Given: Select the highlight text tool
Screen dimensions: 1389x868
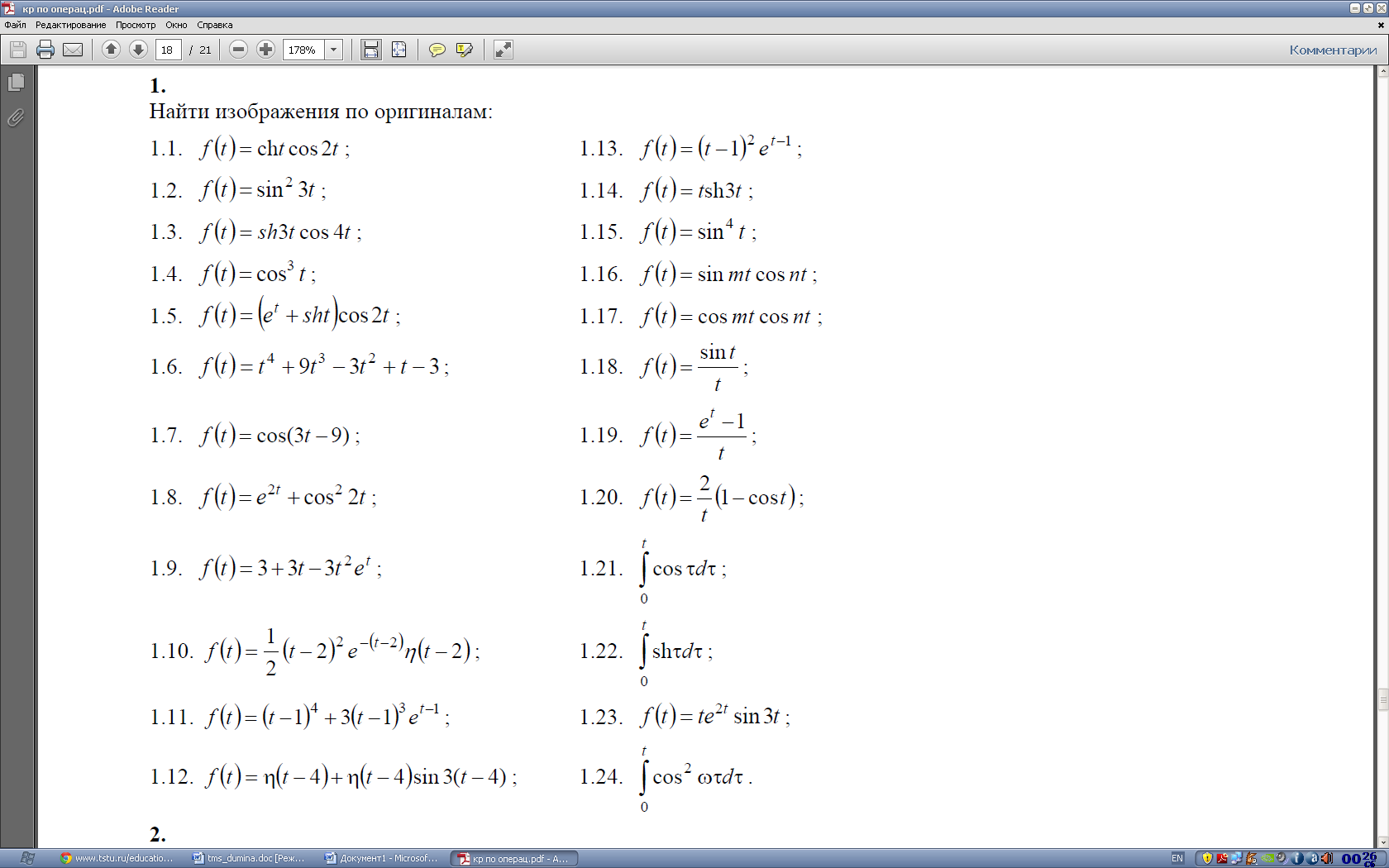Looking at the screenshot, I should [x=464, y=50].
